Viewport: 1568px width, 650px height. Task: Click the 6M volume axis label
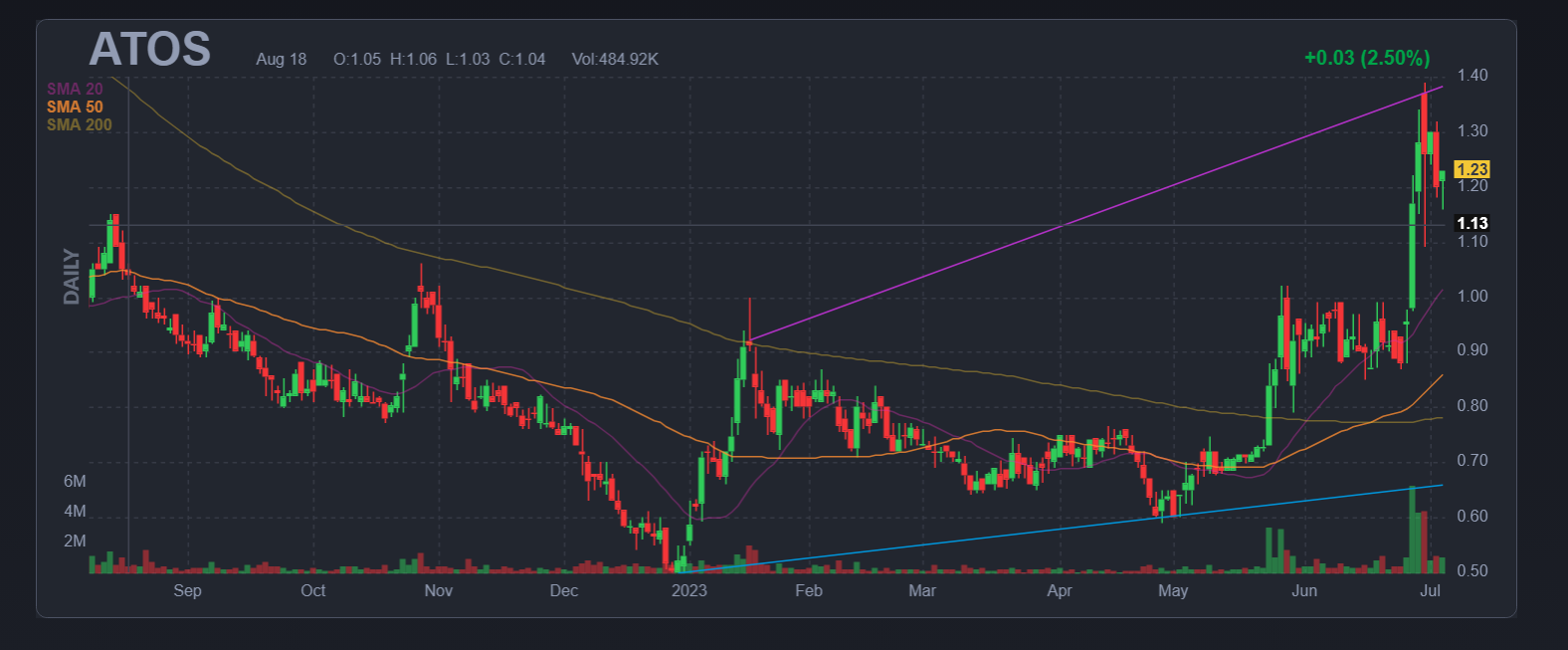point(75,482)
